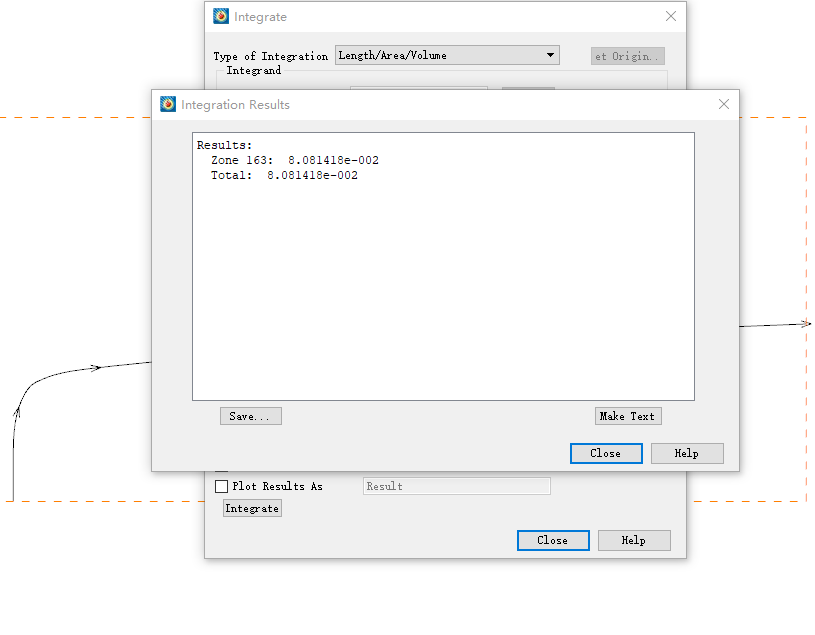815x635 pixels.
Task: Click Close in the Integration Results dialog
Action: 606,453
